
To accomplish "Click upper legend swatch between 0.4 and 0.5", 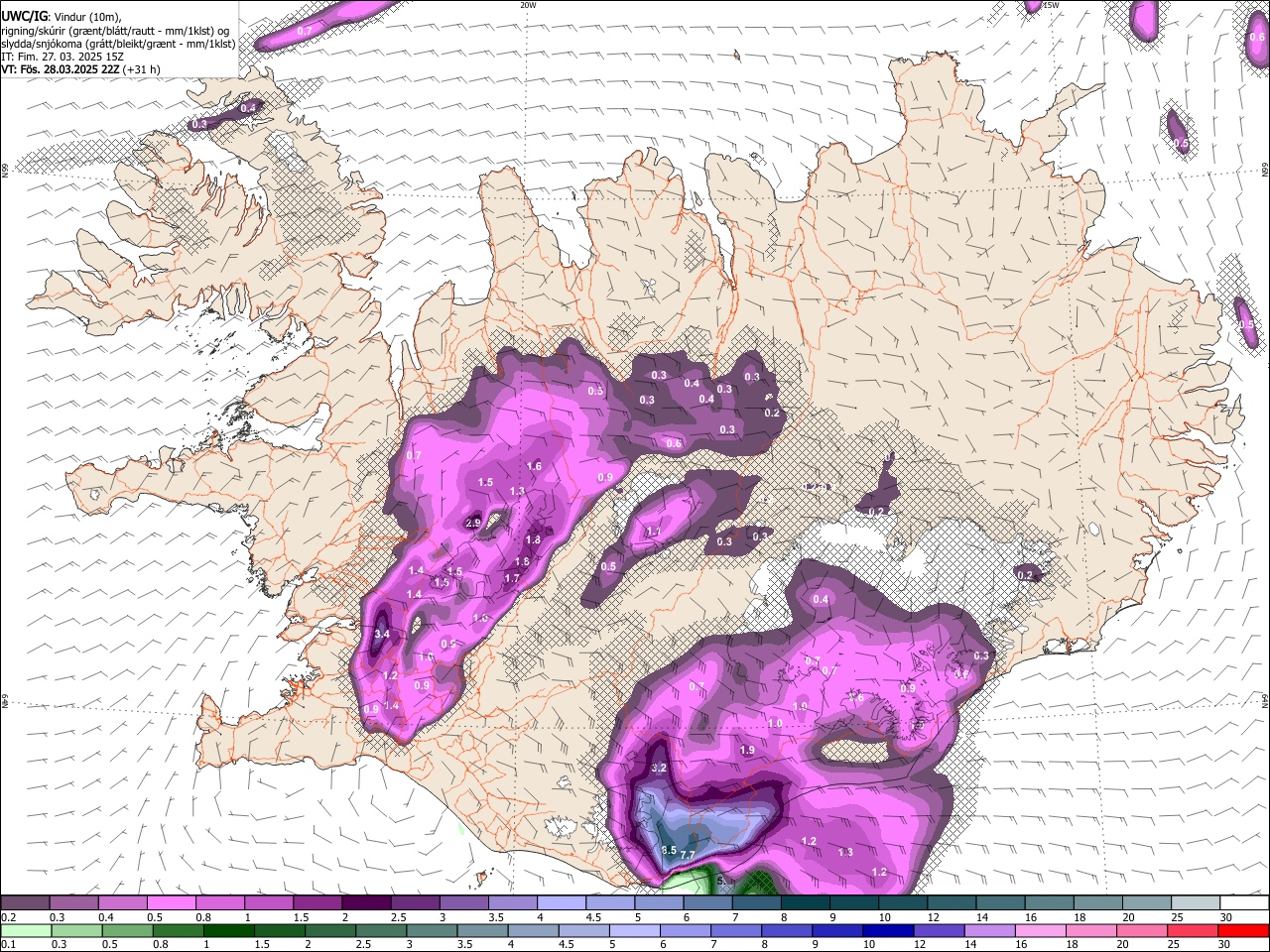I will 123,902.
